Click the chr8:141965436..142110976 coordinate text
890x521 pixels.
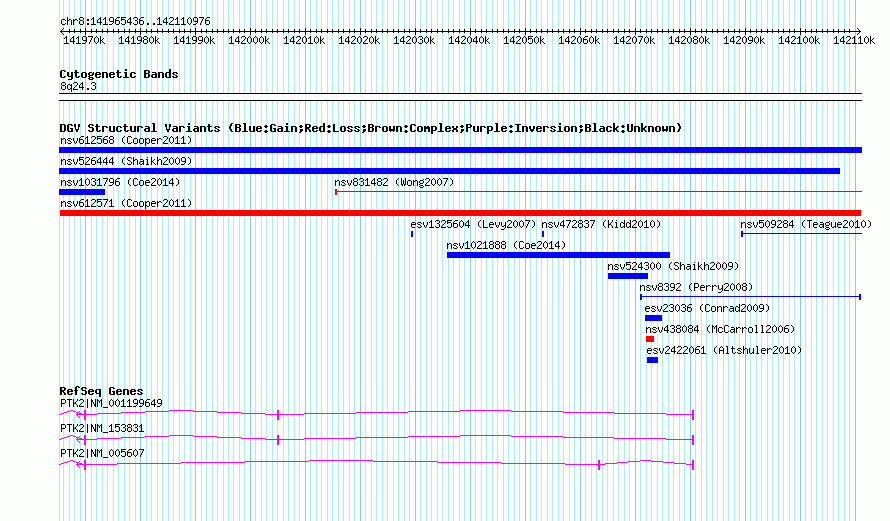(135, 22)
